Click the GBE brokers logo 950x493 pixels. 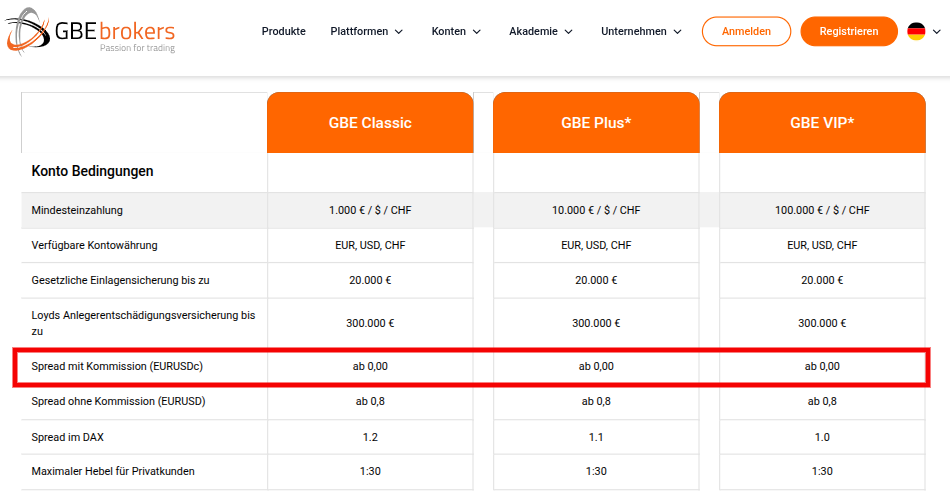[90, 31]
